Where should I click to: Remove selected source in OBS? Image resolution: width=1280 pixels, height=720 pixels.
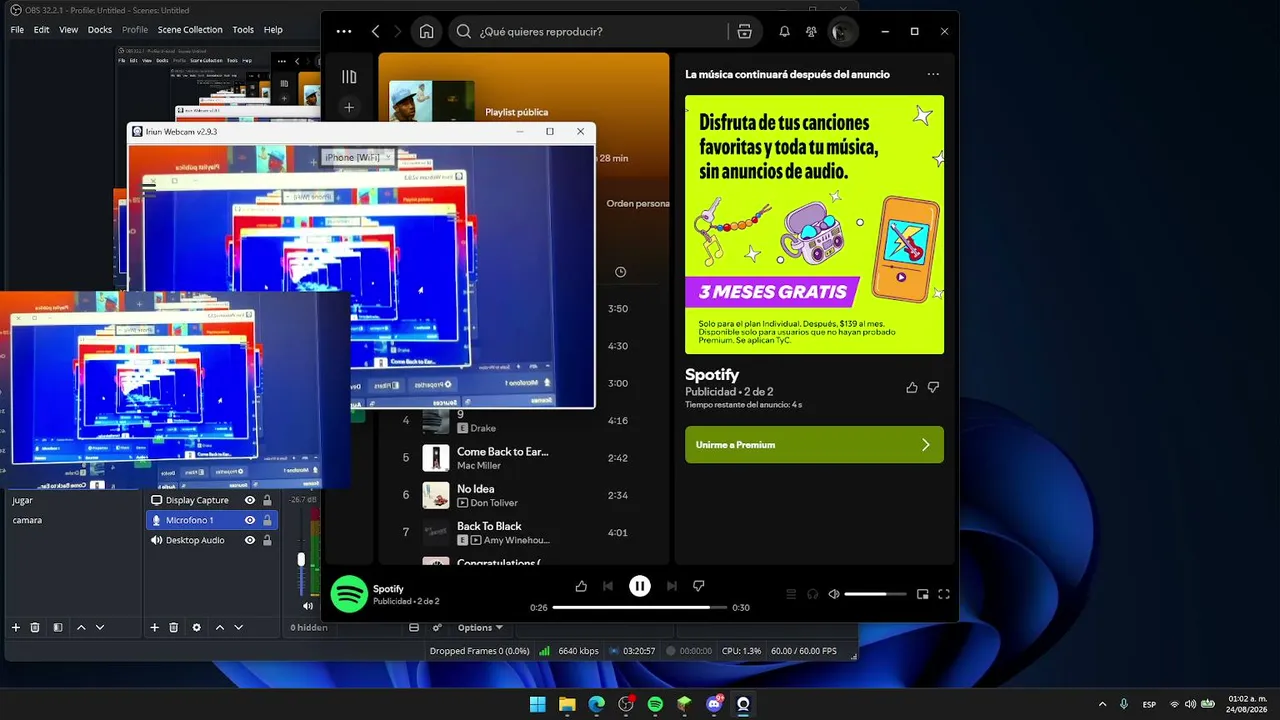173,628
